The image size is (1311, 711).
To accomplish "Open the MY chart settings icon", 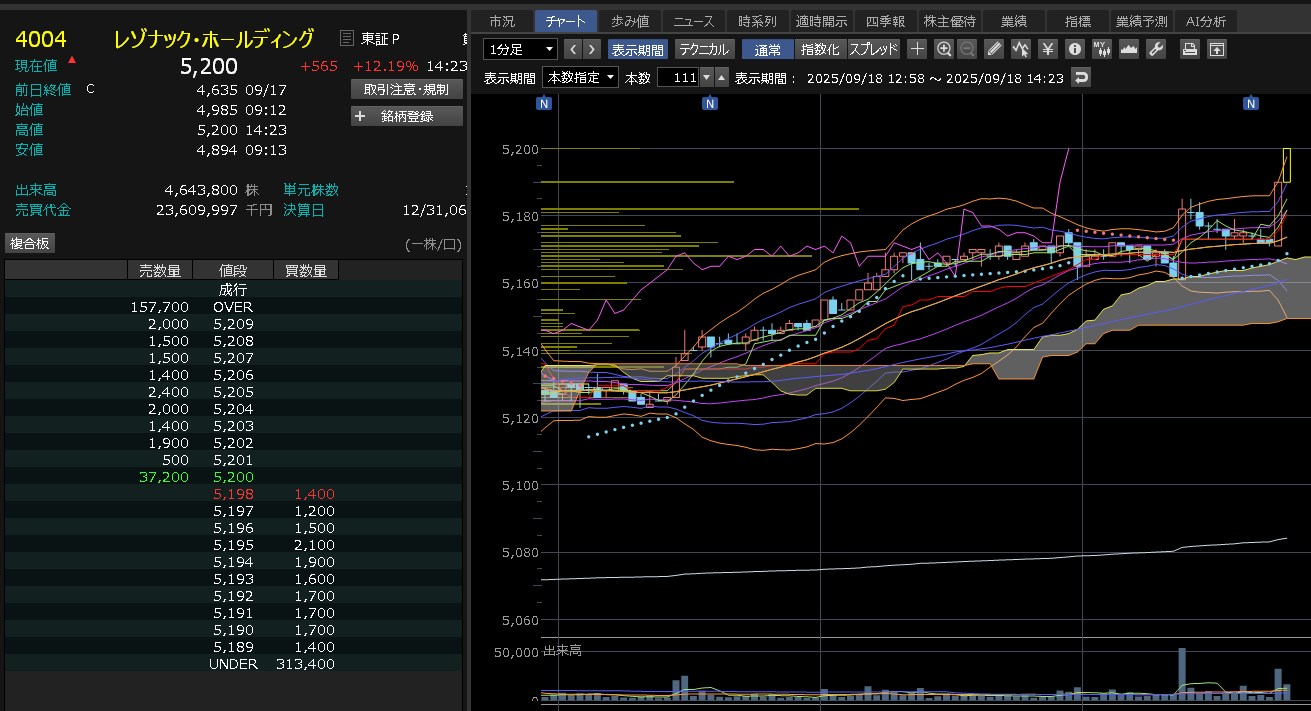I will (x=1102, y=48).
